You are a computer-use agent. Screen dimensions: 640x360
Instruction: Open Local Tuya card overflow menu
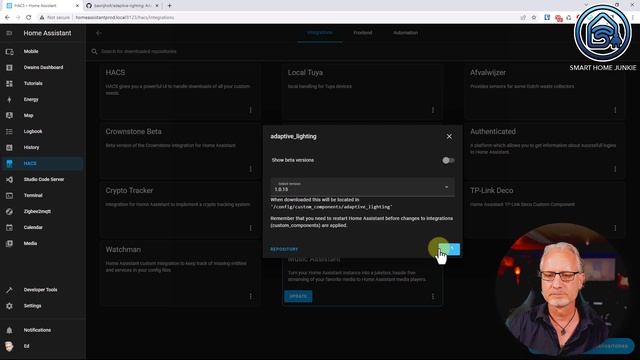pos(433,110)
